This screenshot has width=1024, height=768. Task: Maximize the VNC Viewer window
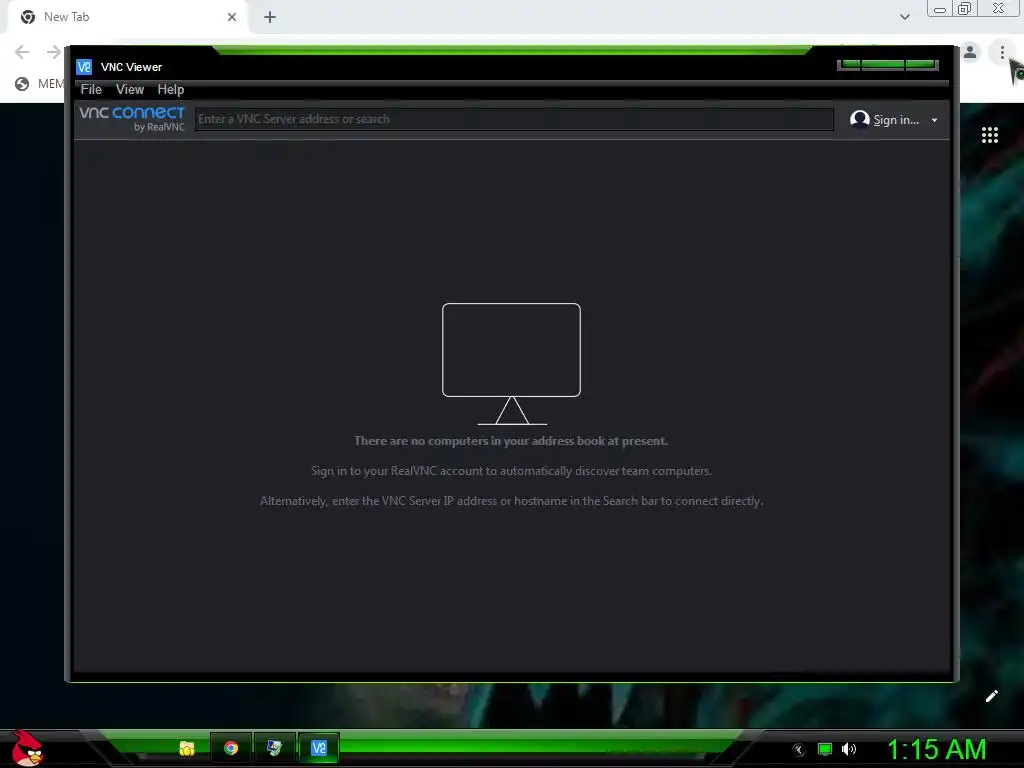point(883,65)
